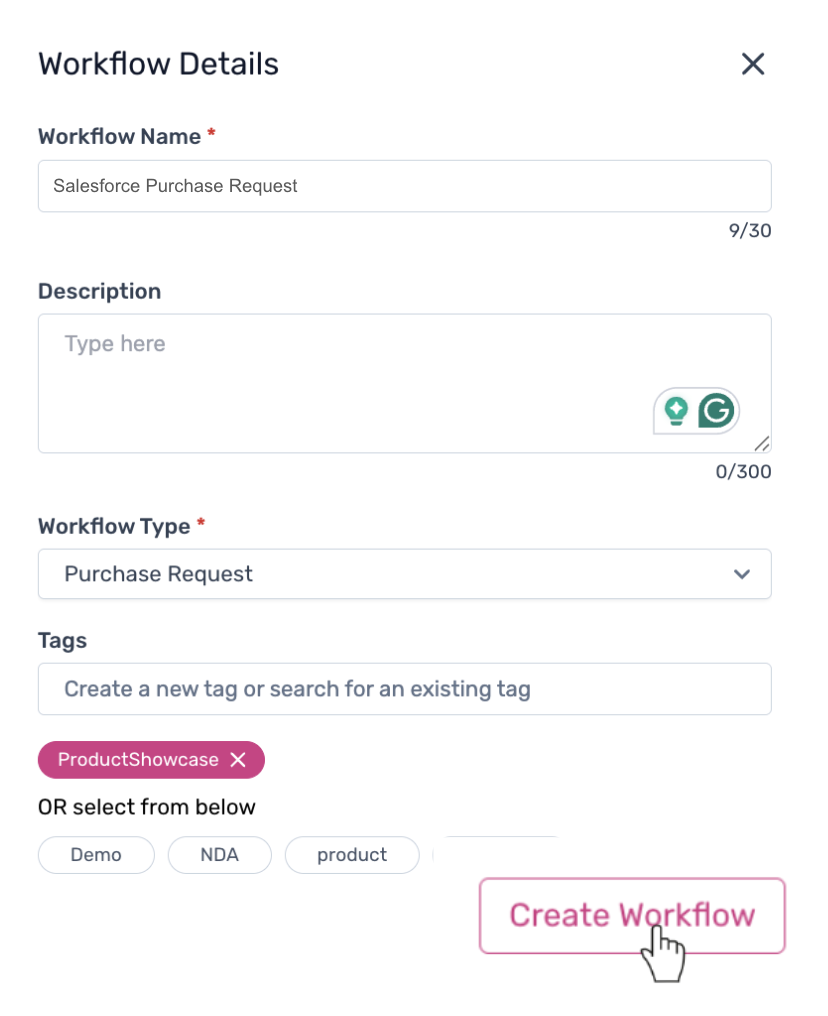Select the product tag chip
828x1016 pixels.
(x=352, y=855)
